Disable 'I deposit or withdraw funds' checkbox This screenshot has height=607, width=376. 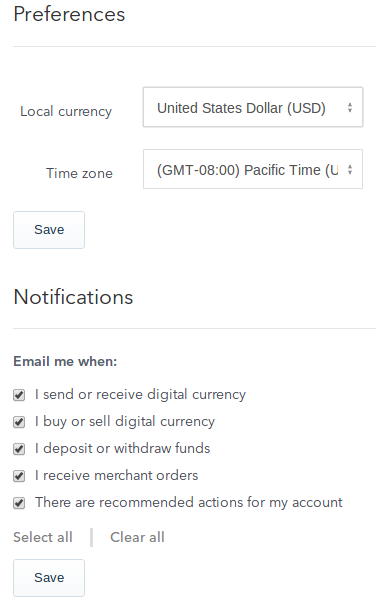[x=19, y=449]
